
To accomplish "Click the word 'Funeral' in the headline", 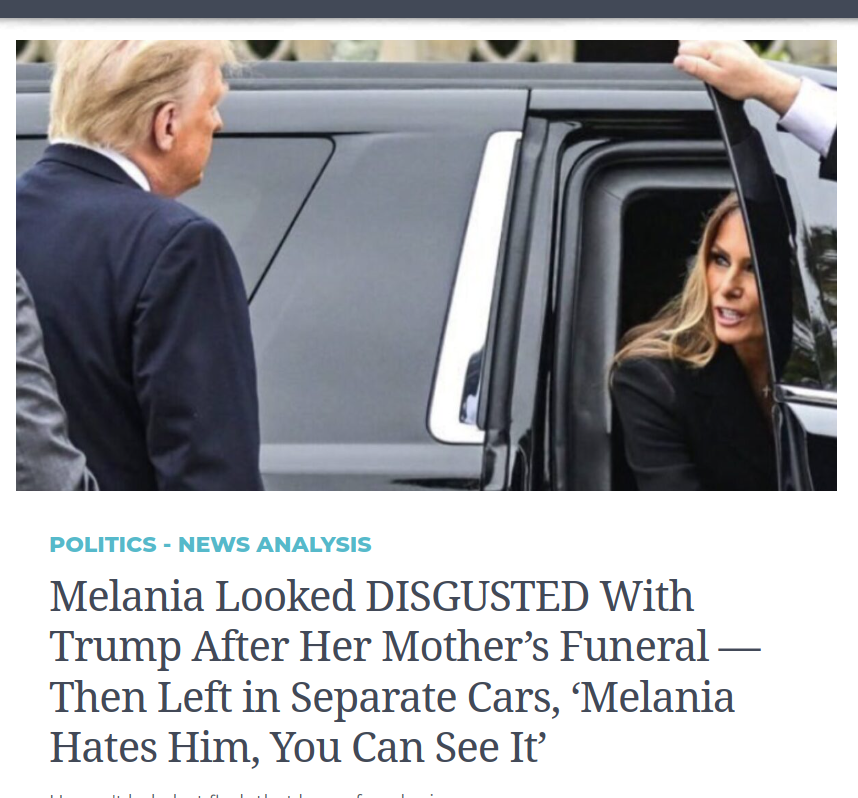I will (x=634, y=646).
